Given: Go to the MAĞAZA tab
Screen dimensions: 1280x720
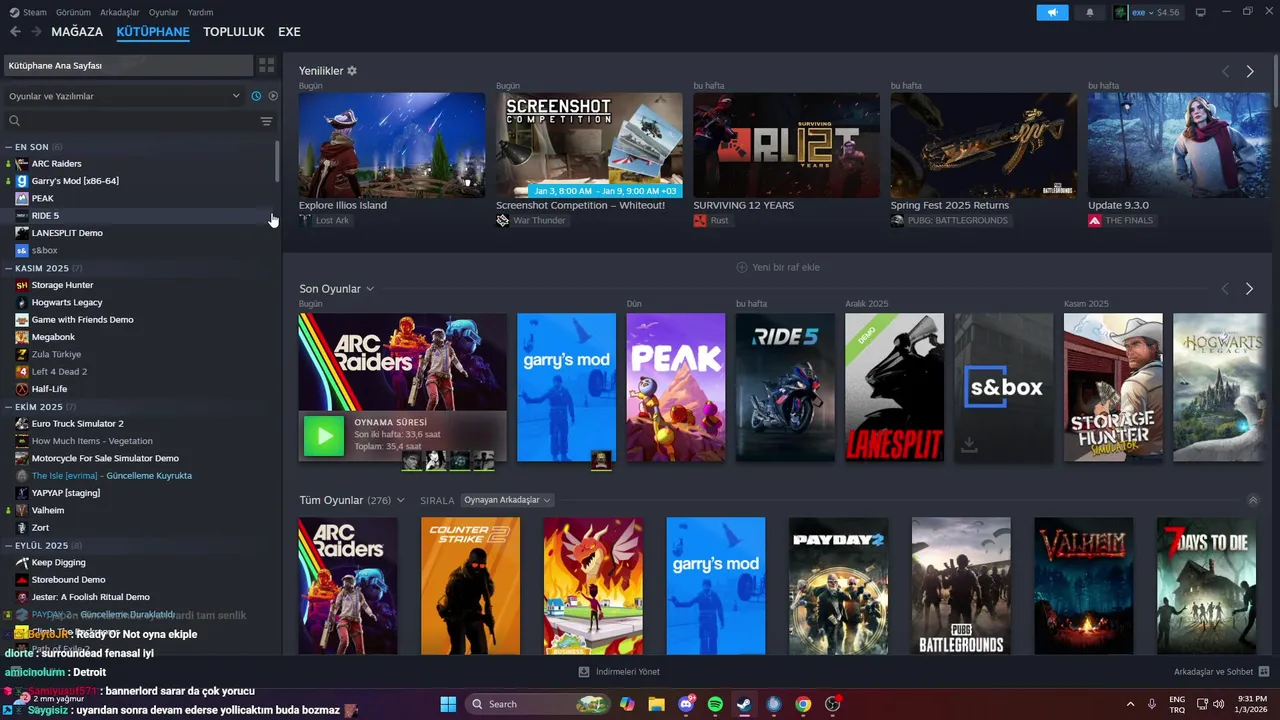Looking at the screenshot, I should [x=77, y=32].
